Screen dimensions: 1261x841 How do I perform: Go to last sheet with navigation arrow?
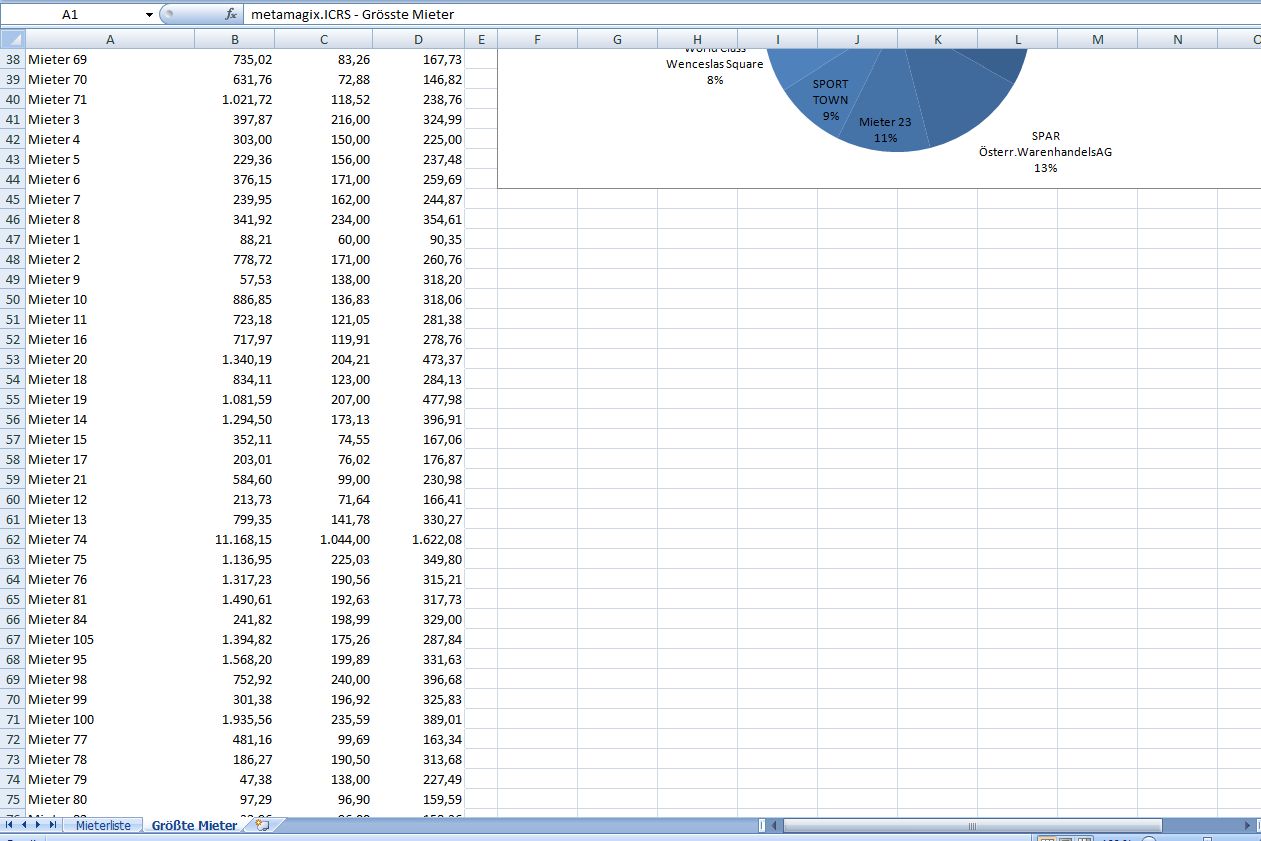tap(52, 825)
